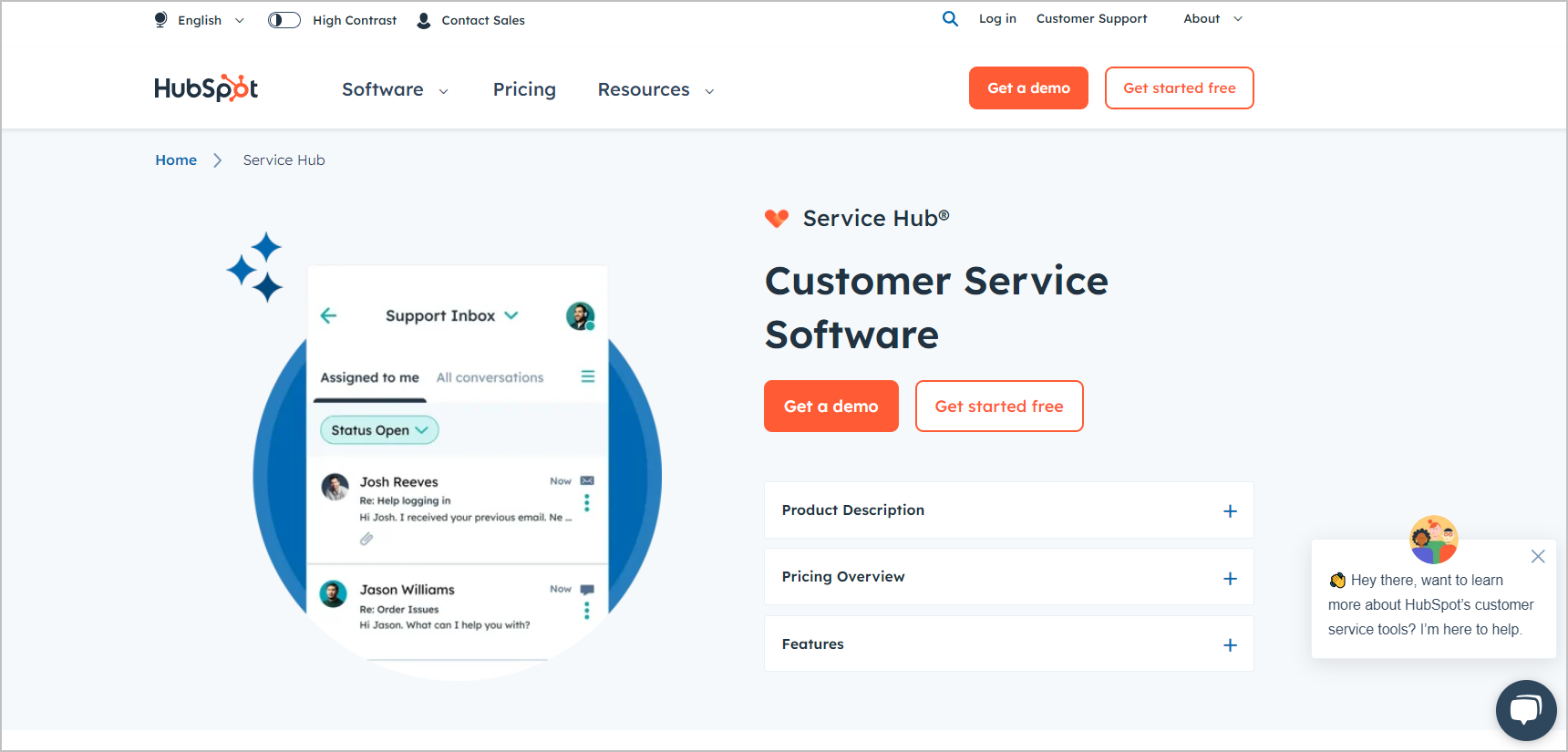
Task: Click the Log in link
Action: 997,18
